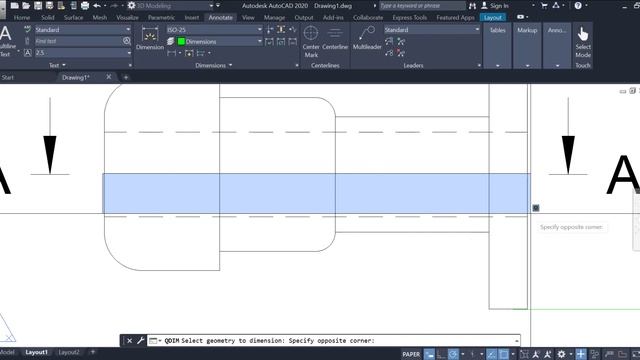Close the Drawing1 file tab

pos(109,77)
